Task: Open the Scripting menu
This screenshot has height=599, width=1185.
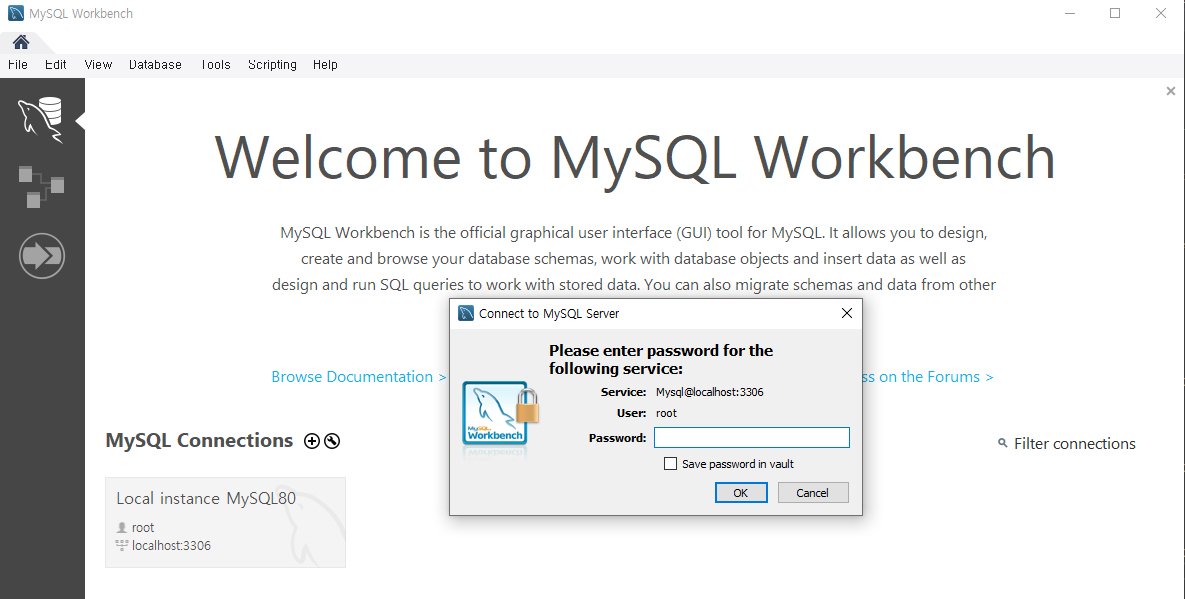Action: pyautogui.click(x=272, y=65)
